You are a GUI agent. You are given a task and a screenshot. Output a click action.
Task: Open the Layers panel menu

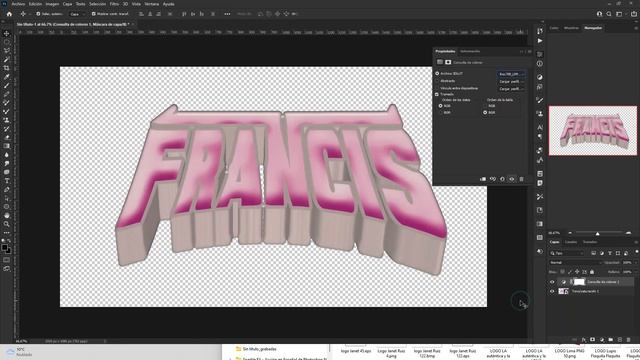[636, 242]
